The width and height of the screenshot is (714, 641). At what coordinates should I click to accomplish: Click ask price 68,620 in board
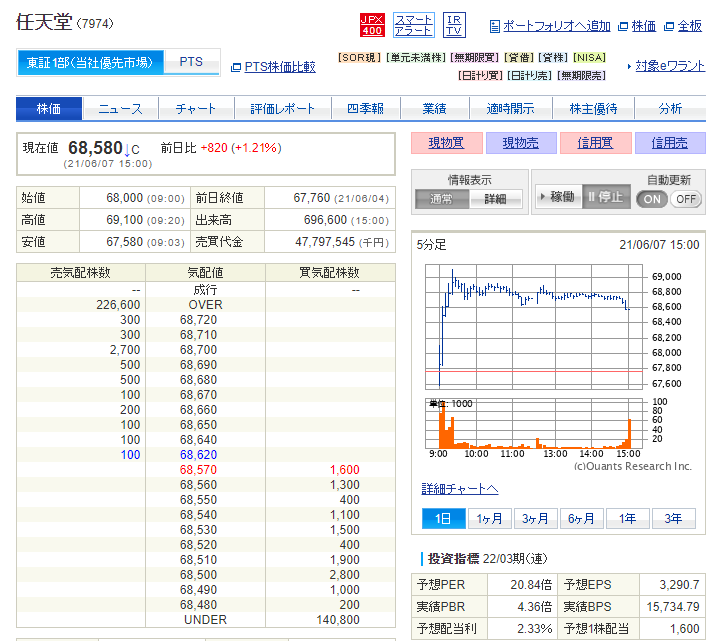tap(199, 455)
